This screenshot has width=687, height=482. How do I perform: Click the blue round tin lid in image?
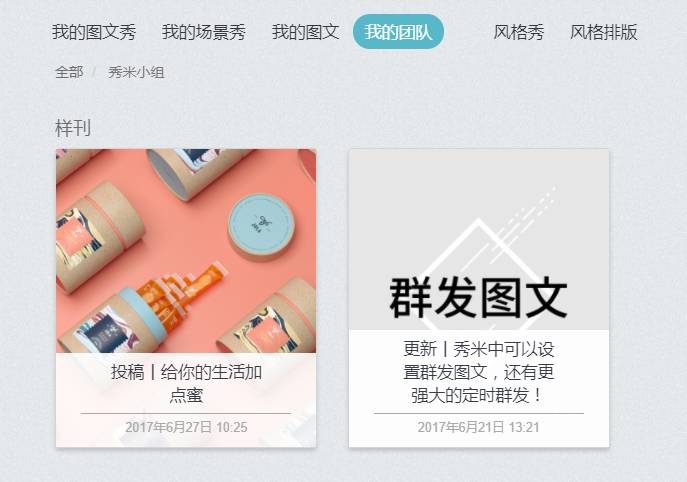[262, 227]
